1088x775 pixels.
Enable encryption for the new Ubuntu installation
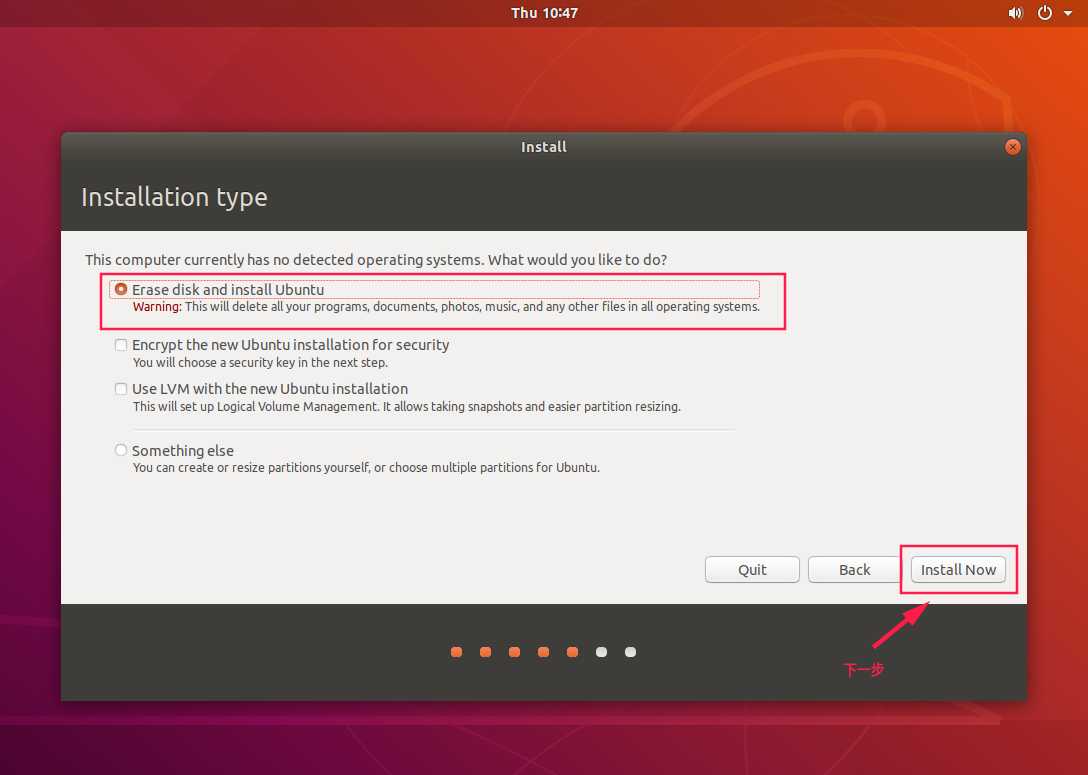point(121,345)
